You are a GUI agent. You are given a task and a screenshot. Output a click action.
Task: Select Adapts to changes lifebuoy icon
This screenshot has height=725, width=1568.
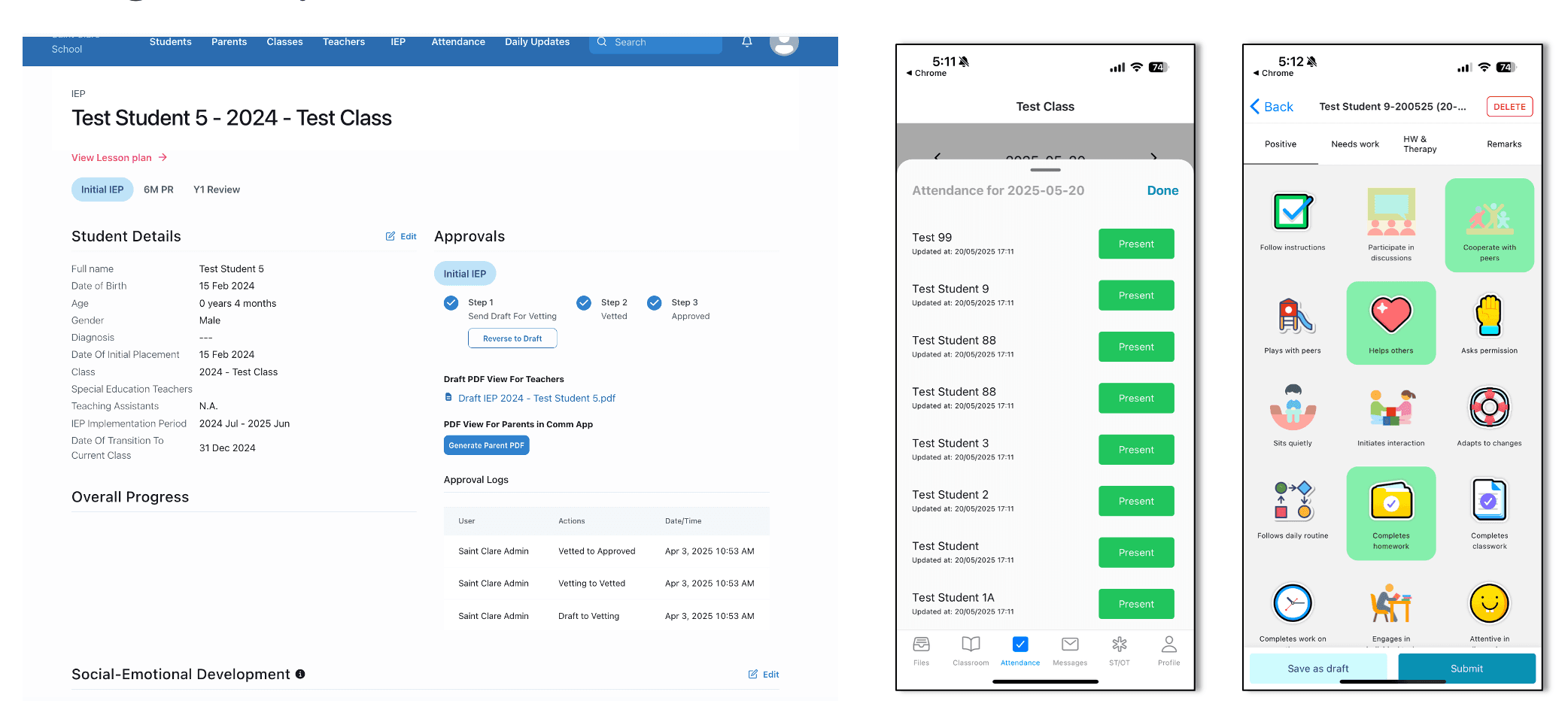tap(1489, 408)
